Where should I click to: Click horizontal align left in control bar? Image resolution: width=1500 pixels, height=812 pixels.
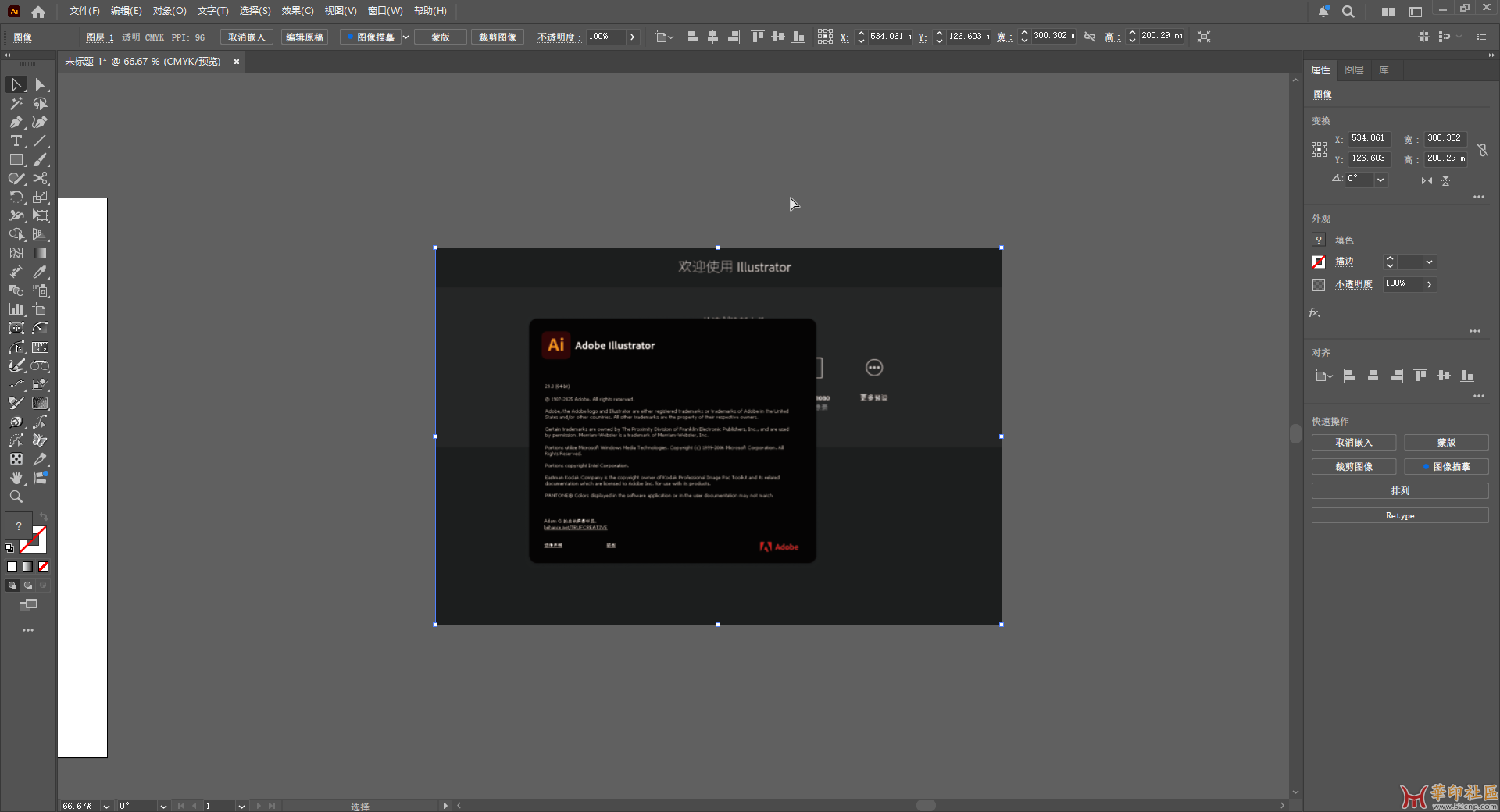692,37
